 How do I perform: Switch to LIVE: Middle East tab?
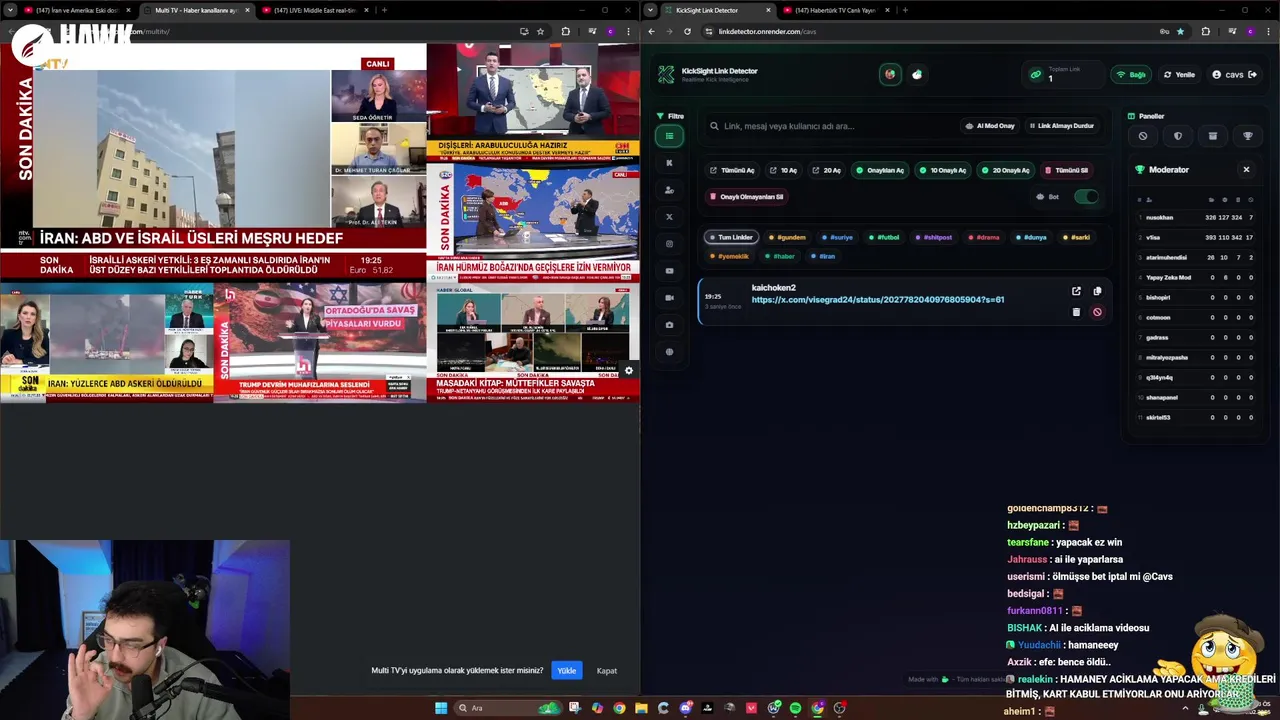click(x=315, y=10)
